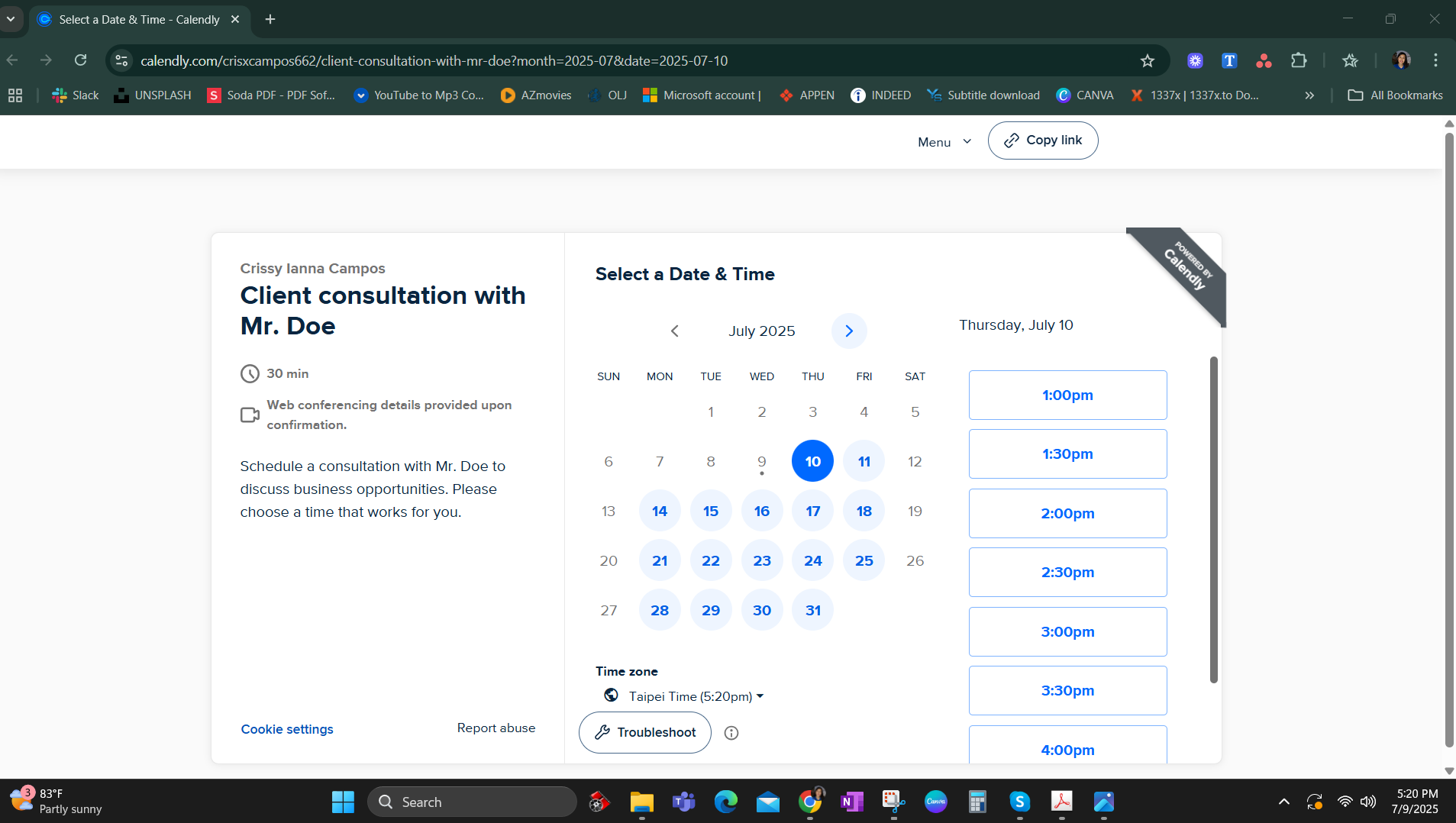
Task: Open the browser Extensions puzzle icon
Action: click(x=1298, y=60)
